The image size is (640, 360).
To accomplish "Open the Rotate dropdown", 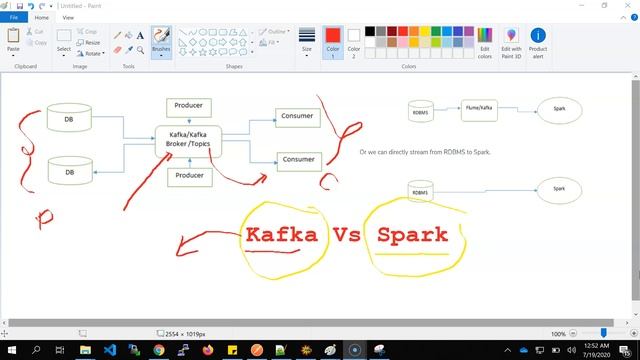I will (91, 53).
